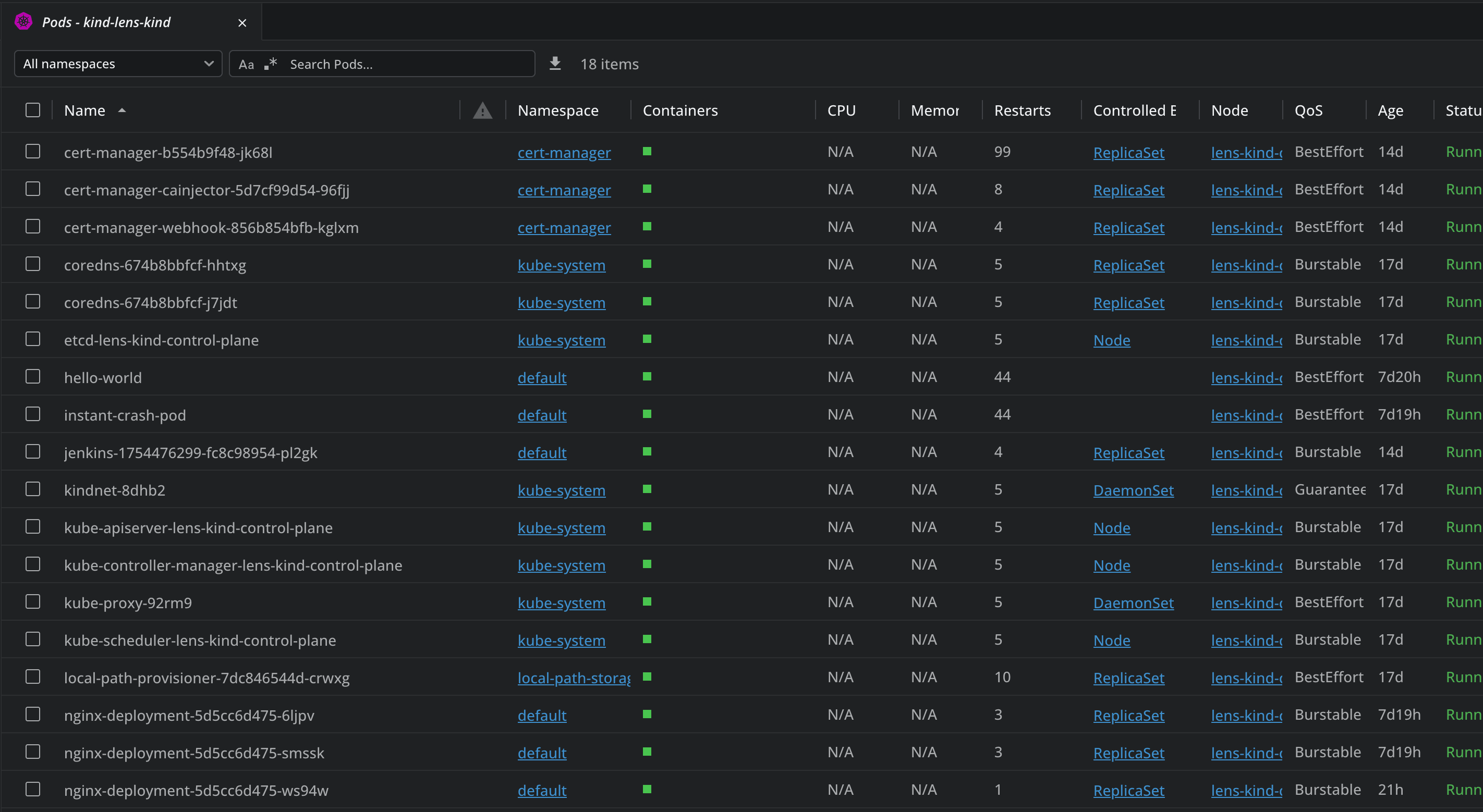Click hello-world's green container status square
The width and height of the screenshot is (1483, 812).
pos(648,377)
